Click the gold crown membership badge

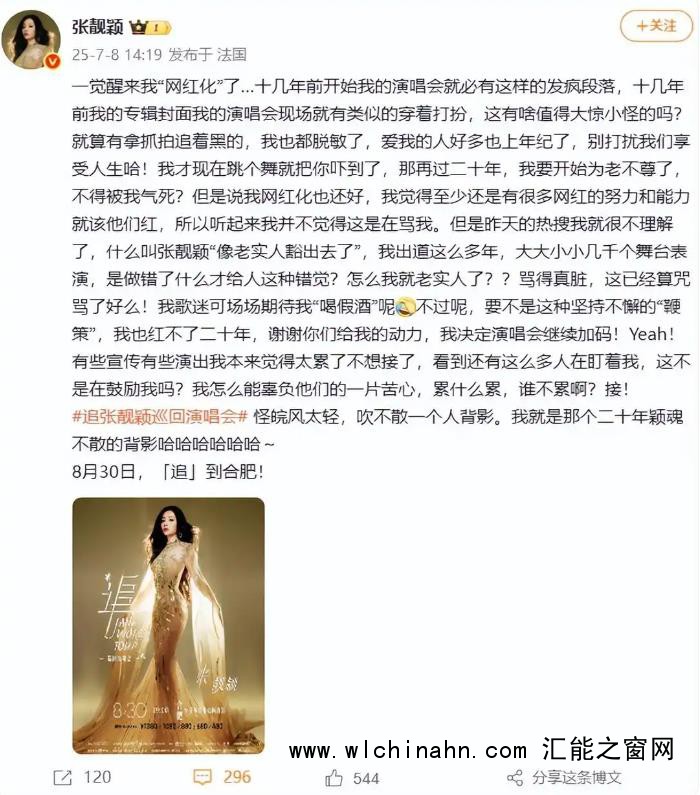coord(138,27)
